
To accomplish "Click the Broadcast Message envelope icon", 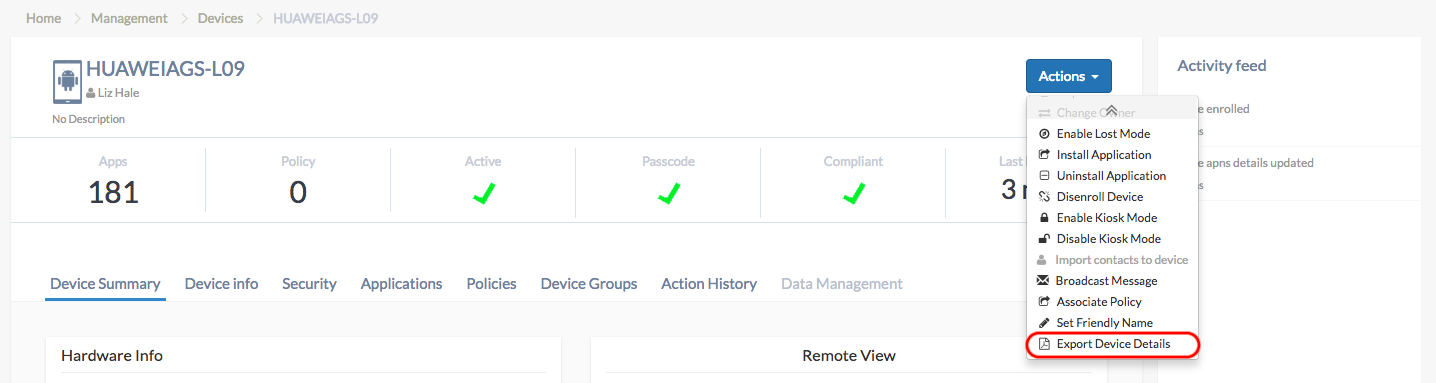I will click(x=1044, y=281).
